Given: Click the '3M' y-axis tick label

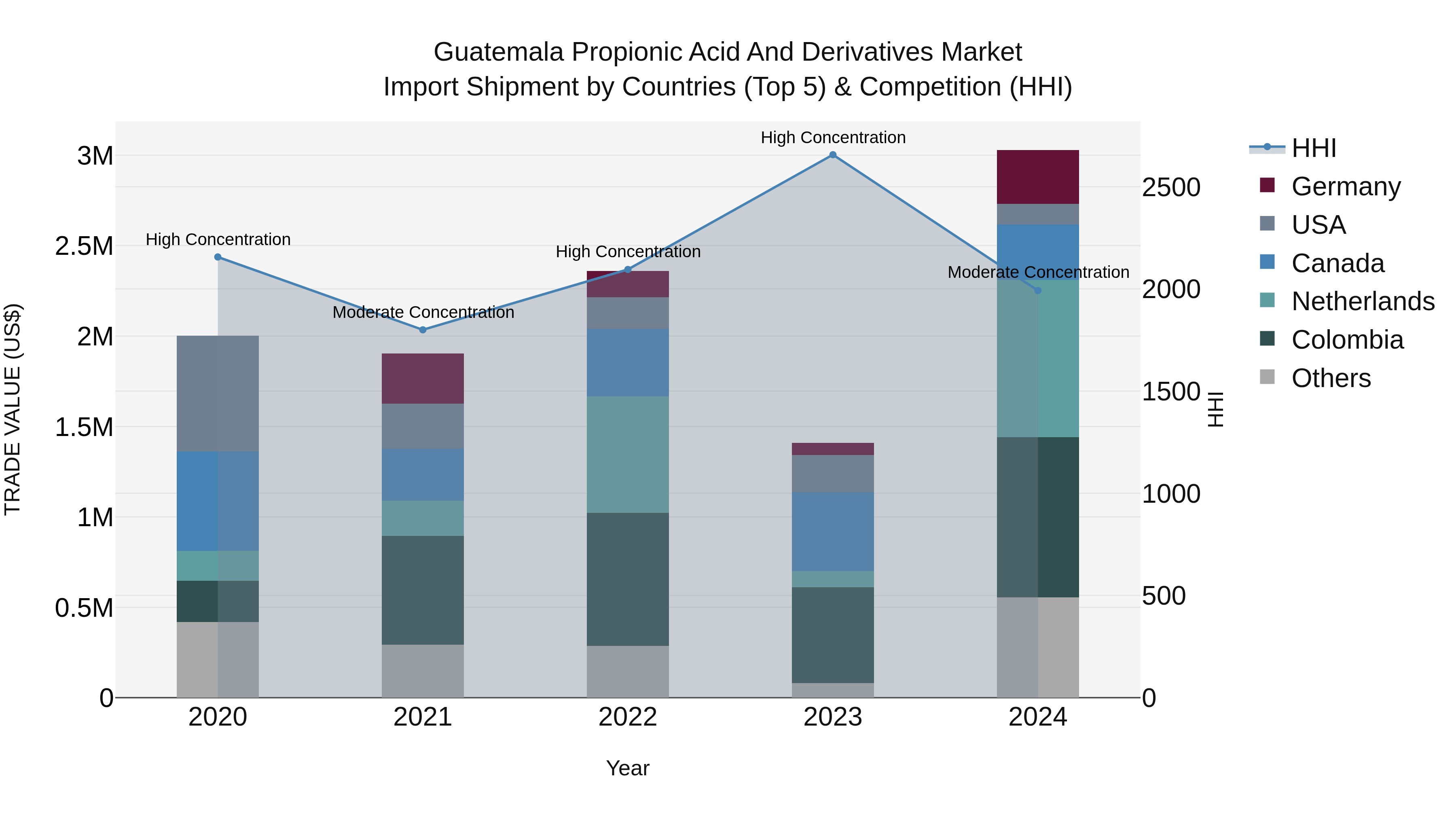Looking at the screenshot, I should (x=95, y=156).
